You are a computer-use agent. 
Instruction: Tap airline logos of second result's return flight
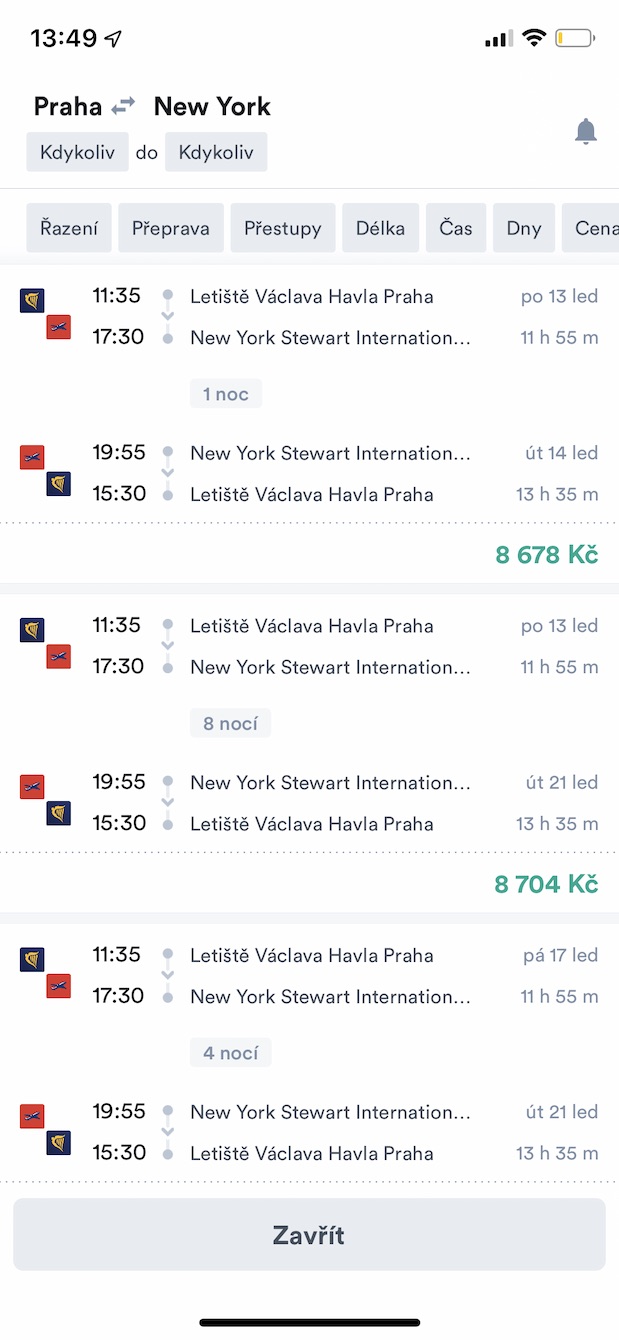coord(45,800)
